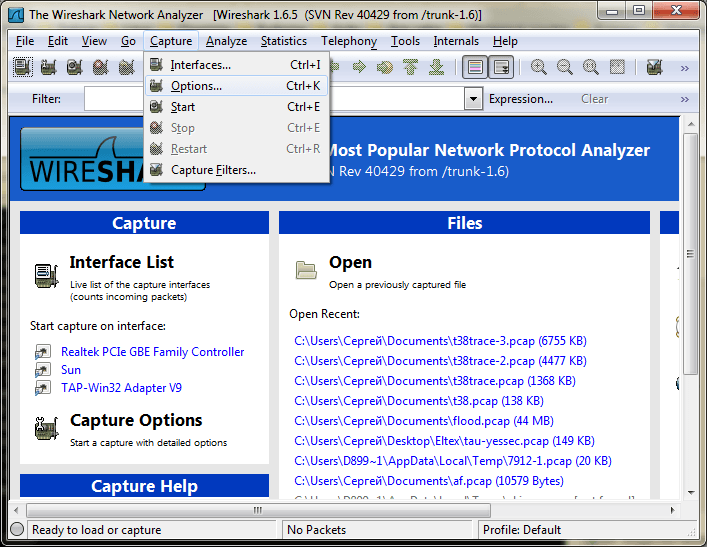Image resolution: width=707 pixels, height=547 pixels.
Task: Click the List Interfaces toolbar icon
Action: tap(23, 68)
